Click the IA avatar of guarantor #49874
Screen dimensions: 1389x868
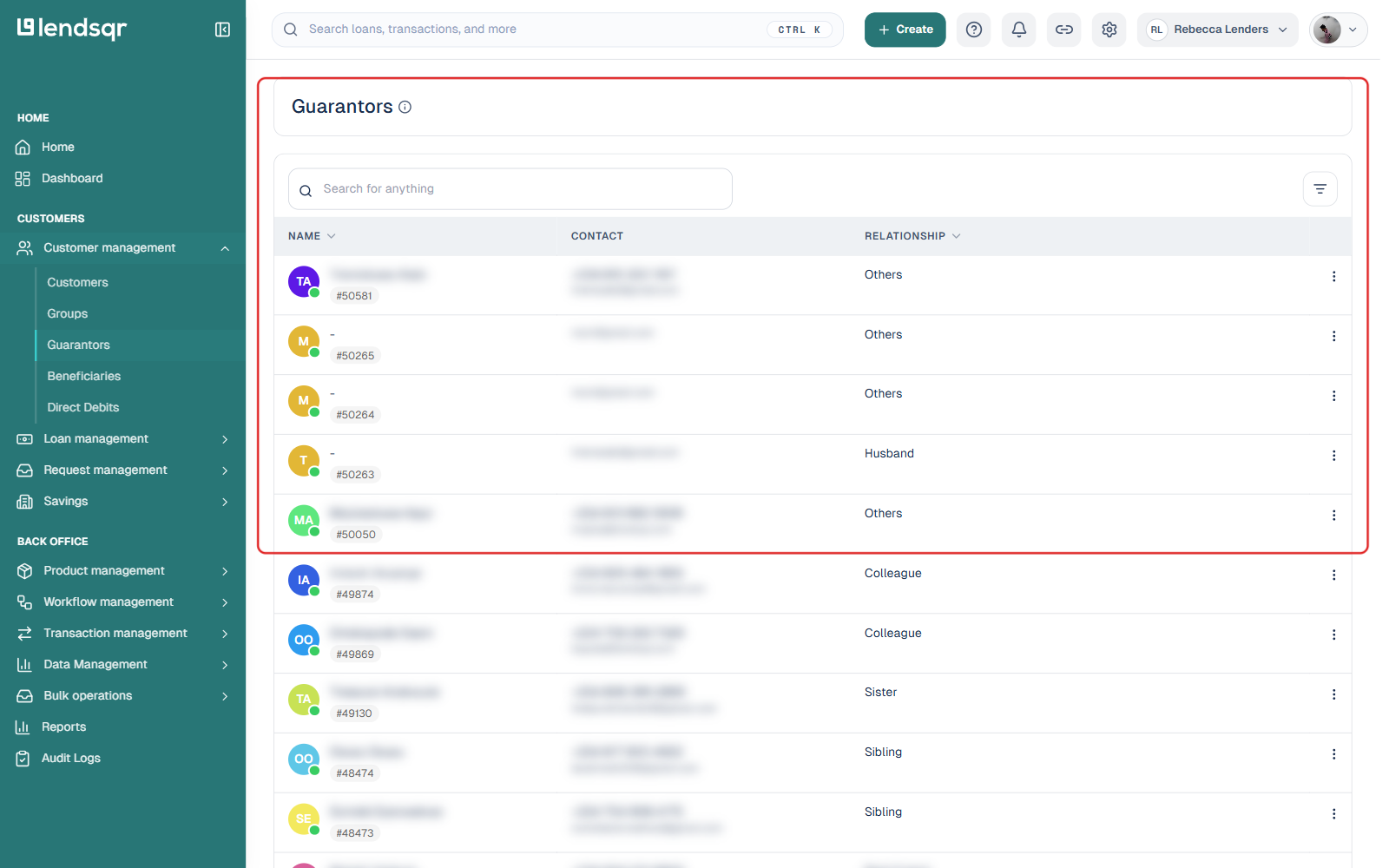click(x=304, y=581)
